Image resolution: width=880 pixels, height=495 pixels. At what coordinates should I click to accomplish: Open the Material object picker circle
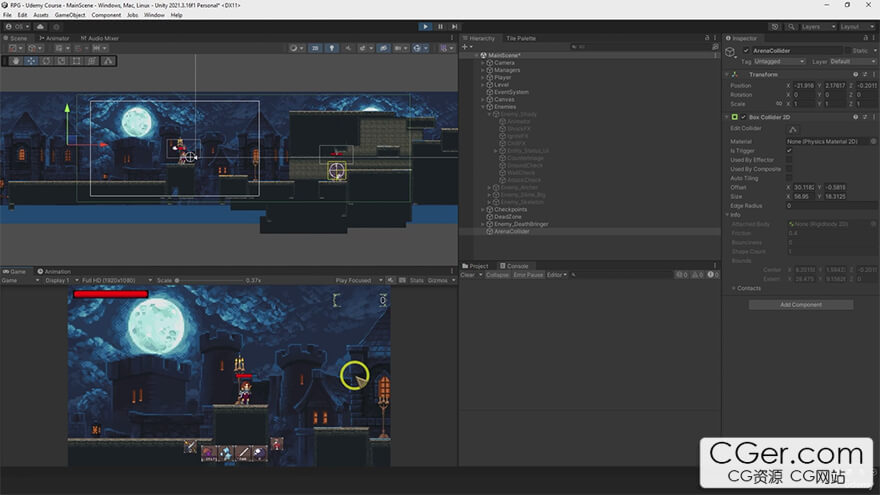click(x=873, y=141)
